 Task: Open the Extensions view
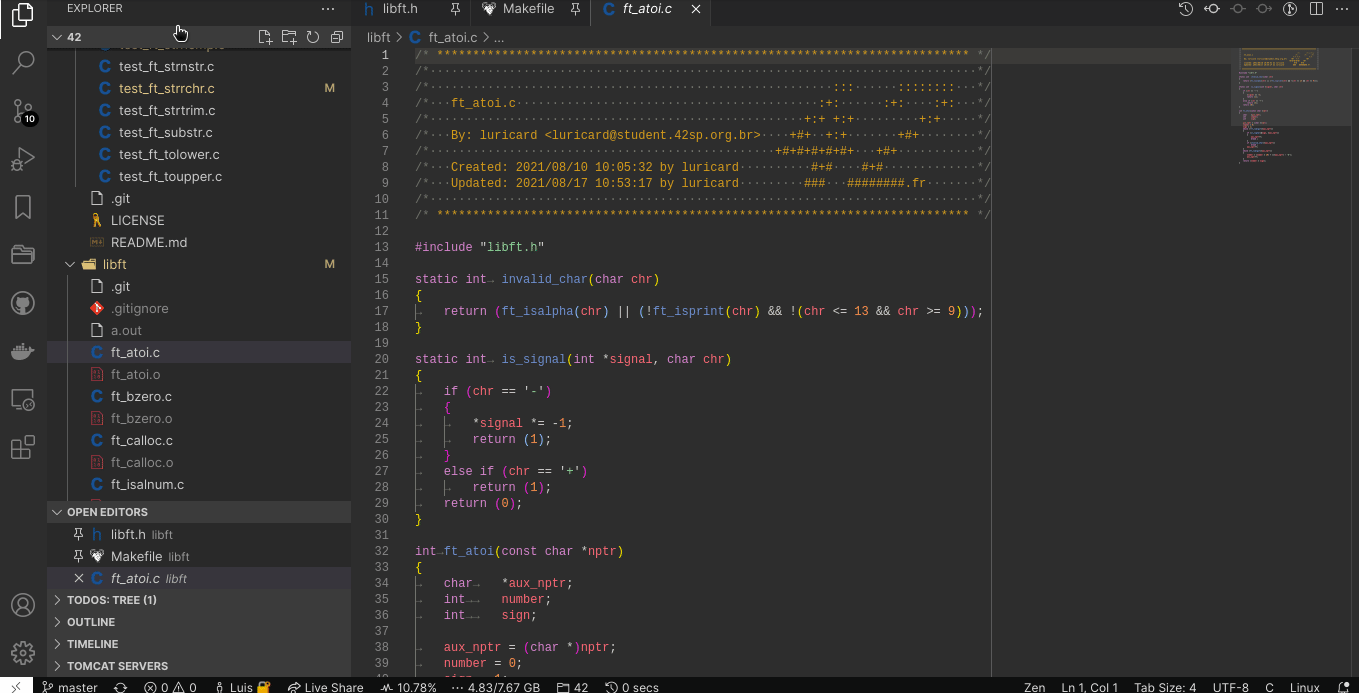pos(22,447)
